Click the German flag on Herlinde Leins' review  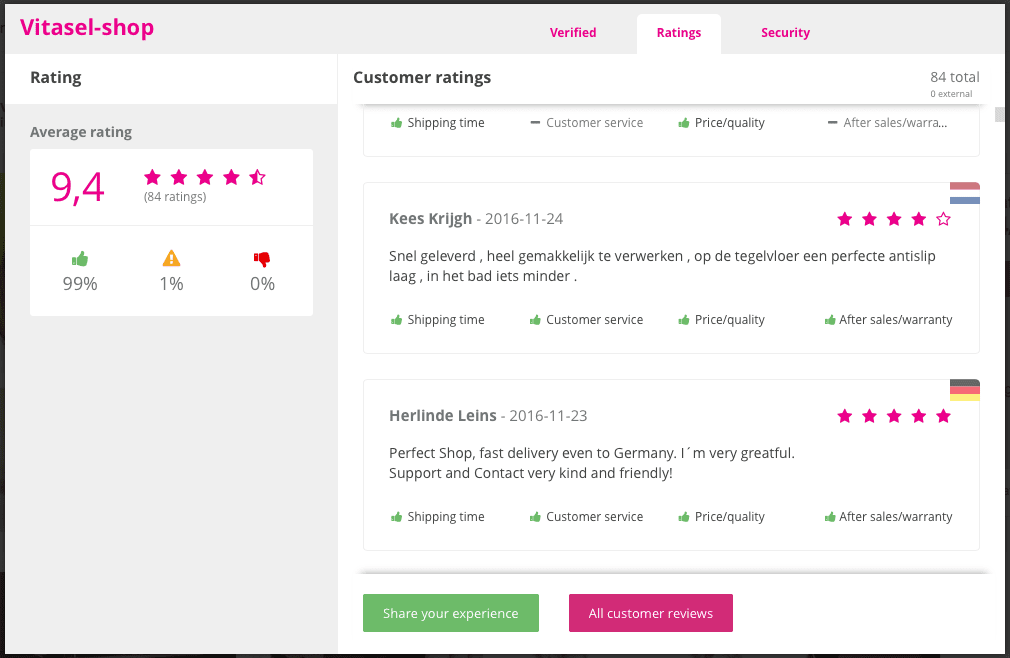coord(964,390)
